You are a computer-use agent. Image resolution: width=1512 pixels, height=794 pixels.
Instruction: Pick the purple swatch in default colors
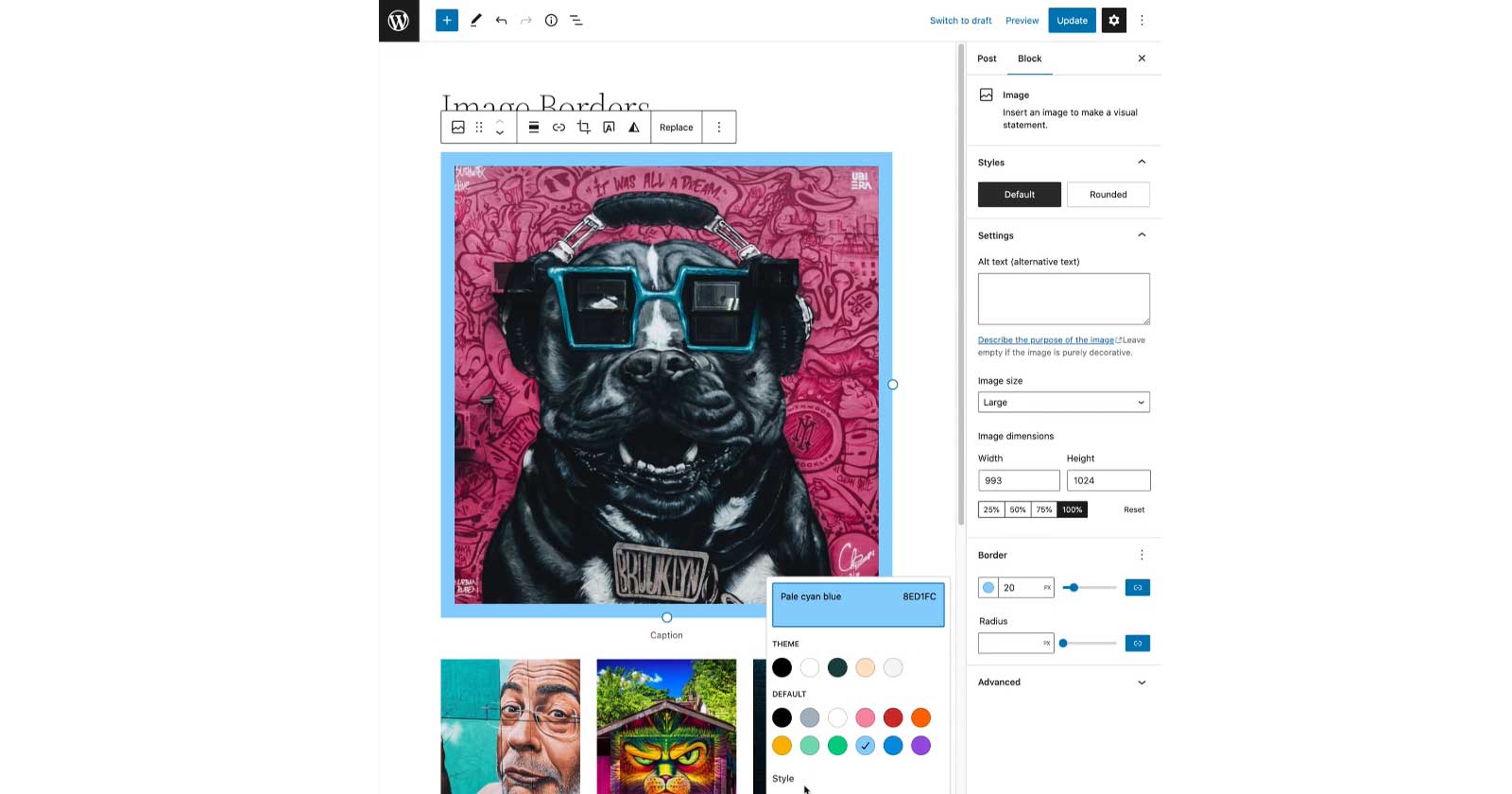click(x=920, y=746)
